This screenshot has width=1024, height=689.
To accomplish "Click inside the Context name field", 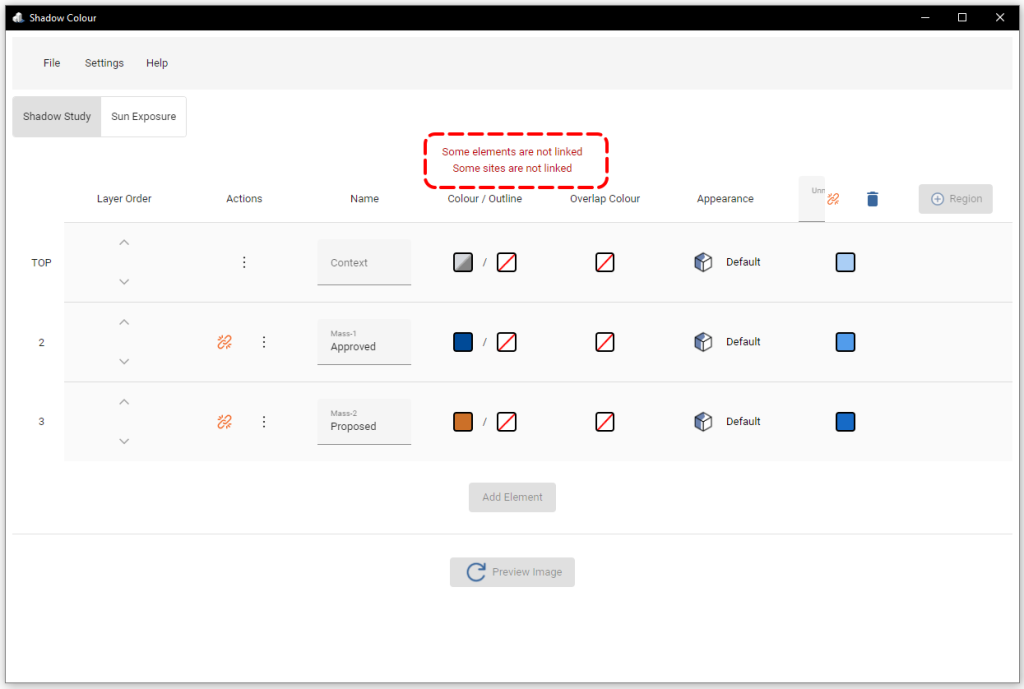I will [364, 262].
